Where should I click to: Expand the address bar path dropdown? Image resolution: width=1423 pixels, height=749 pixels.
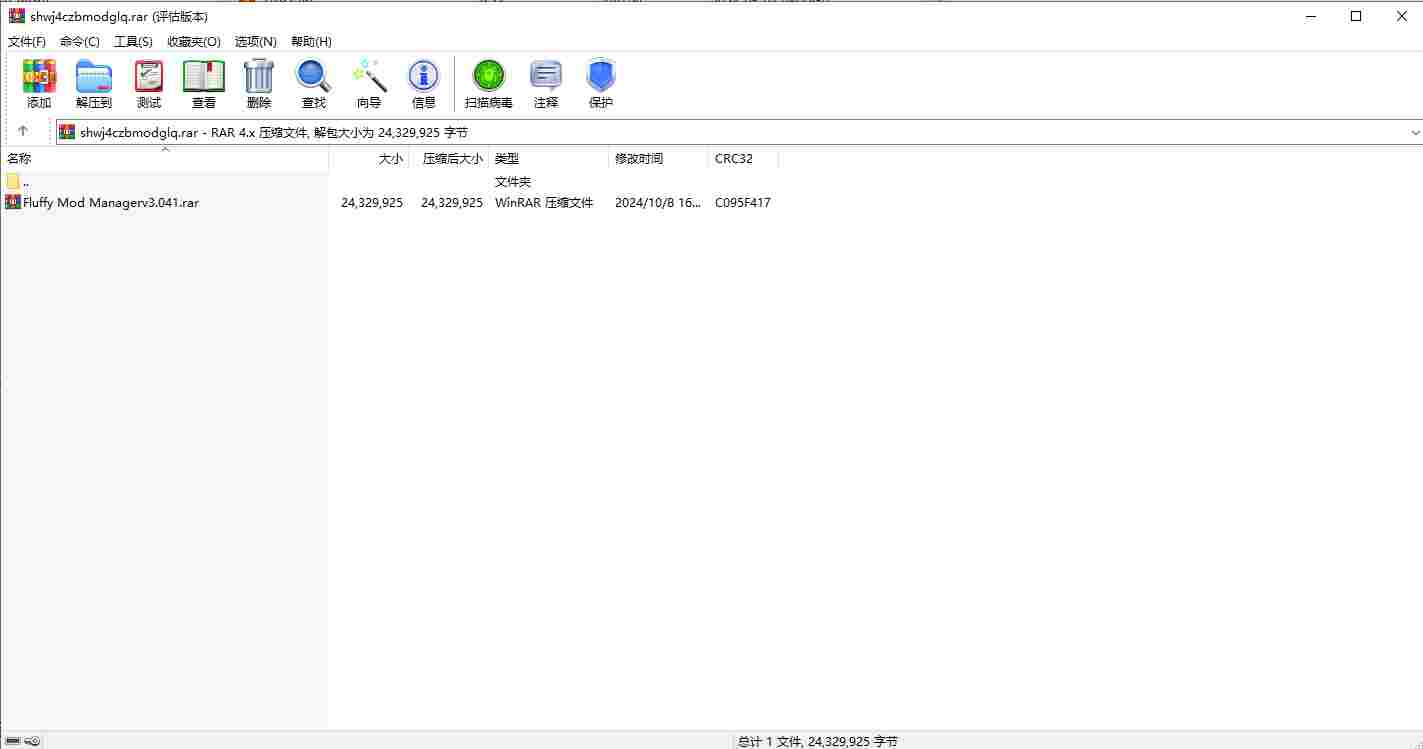(1415, 132)
